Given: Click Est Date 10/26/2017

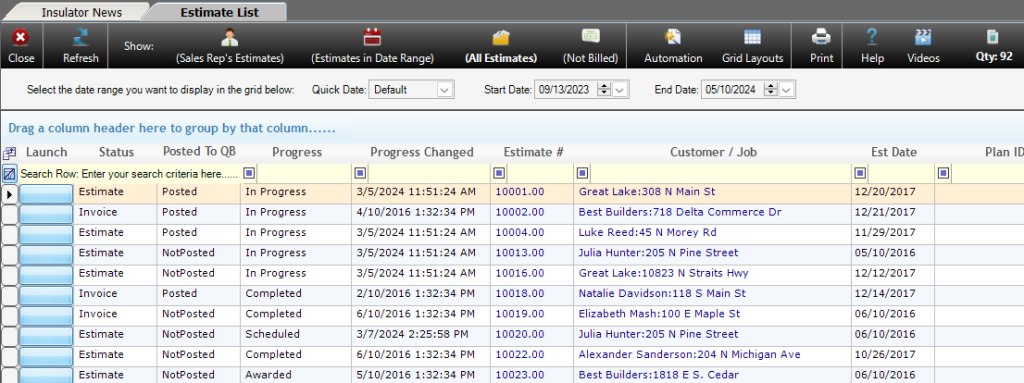Looking at the screenshot, I should [x=886, y=354].
